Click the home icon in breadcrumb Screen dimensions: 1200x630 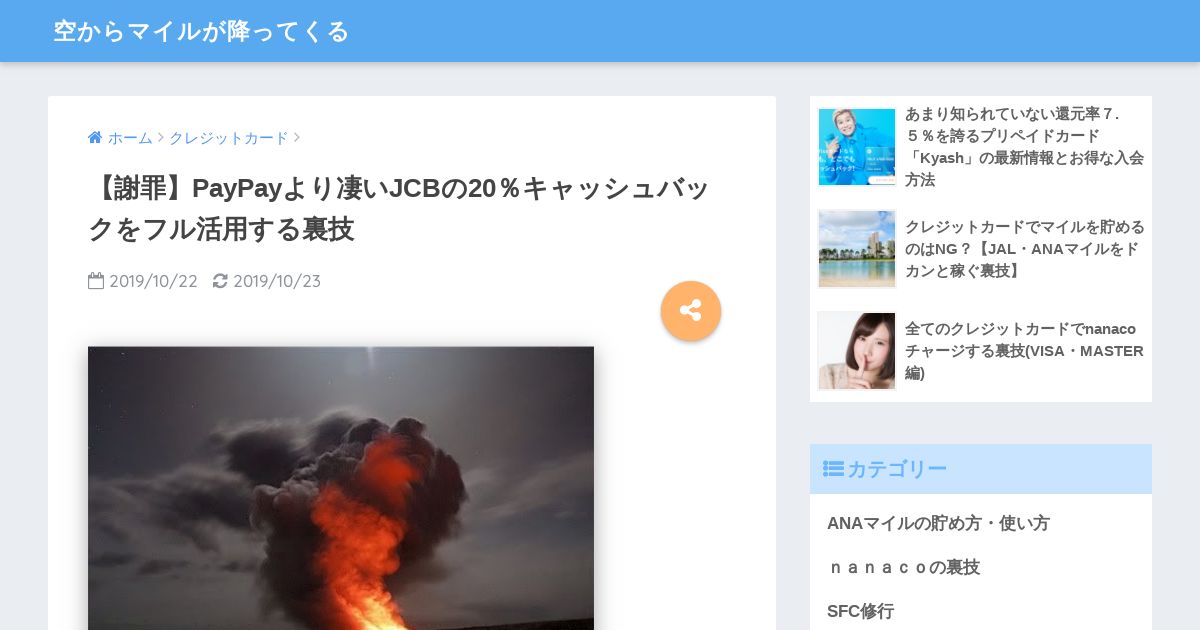pos(95,138)
